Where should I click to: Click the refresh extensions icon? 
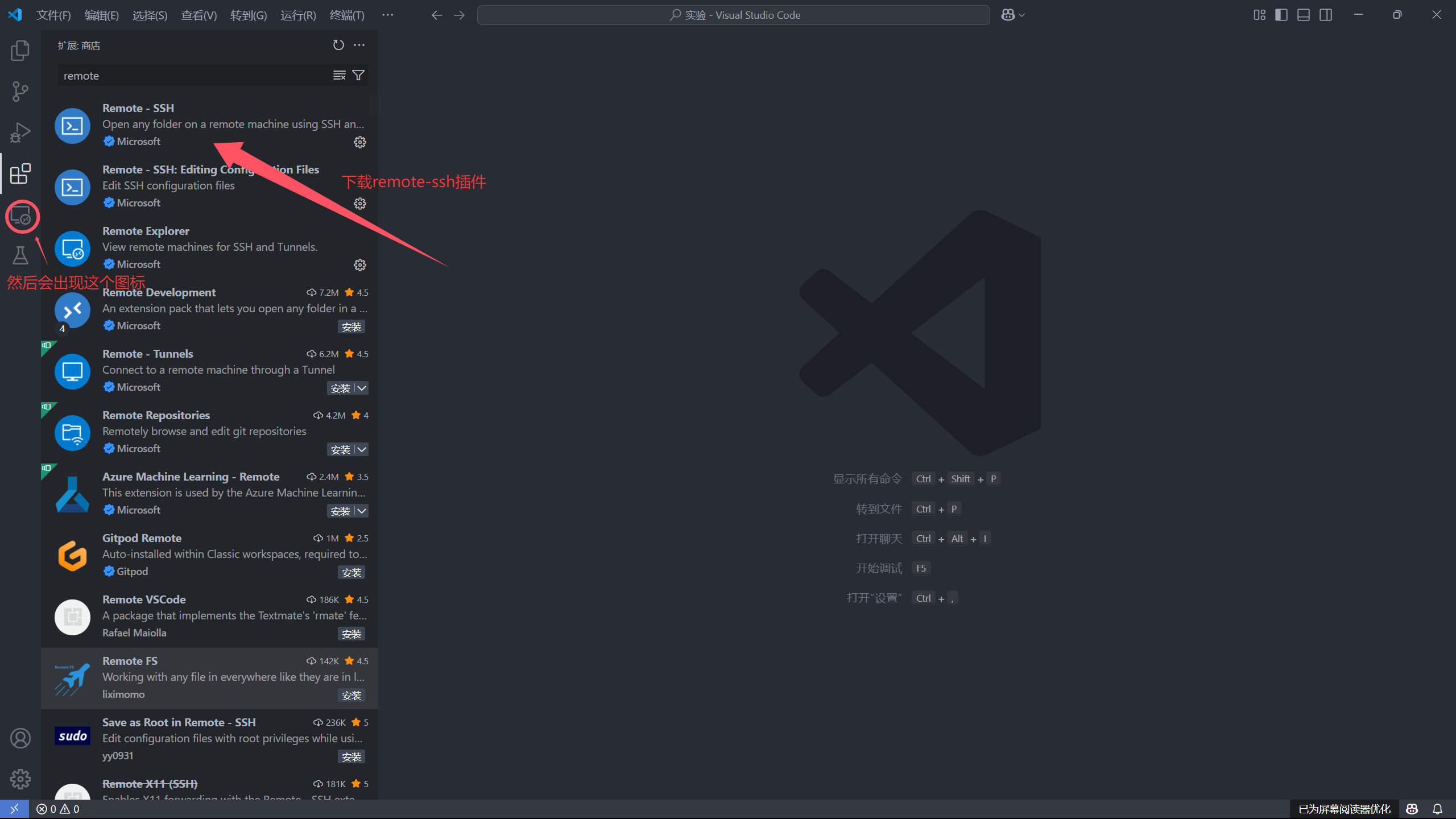pos(338,45)
